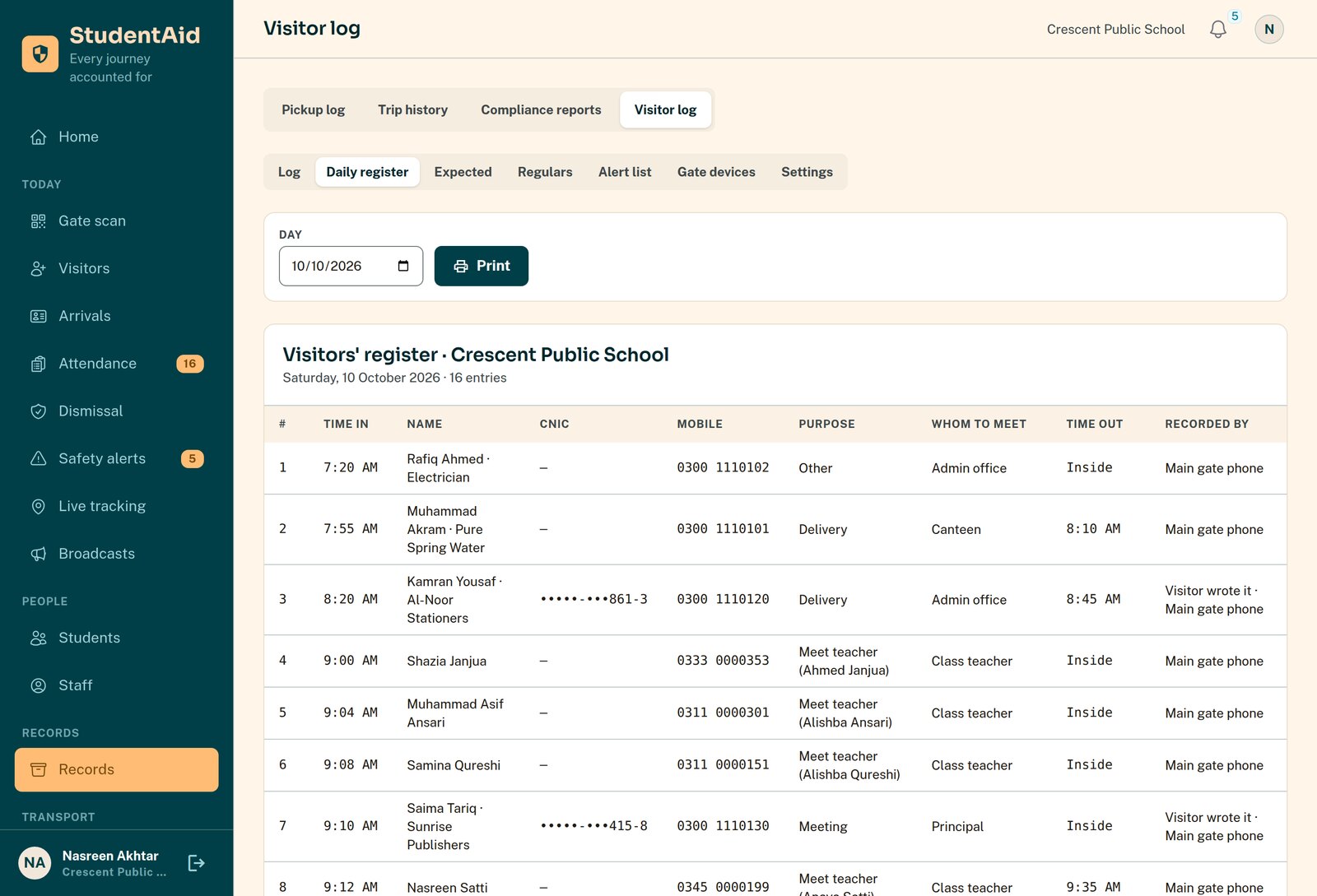
Task: Click the CNIC column header
Action: [554, 424]
